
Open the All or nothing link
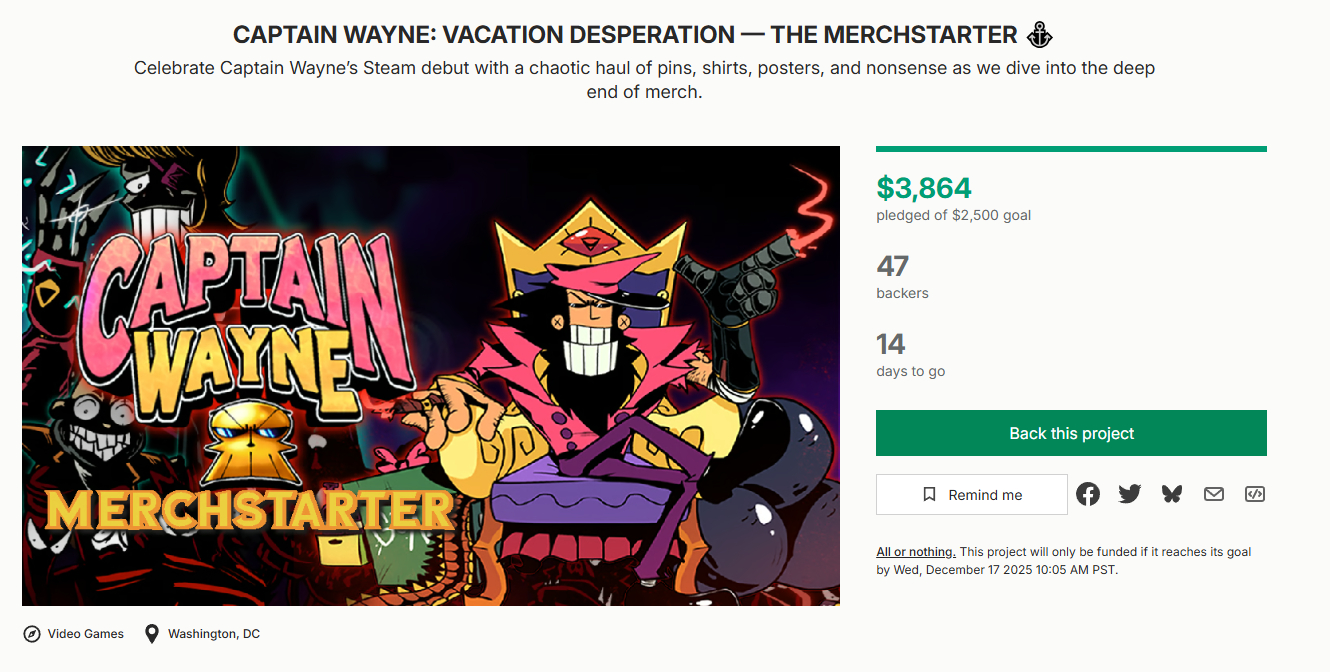(915, 552)
